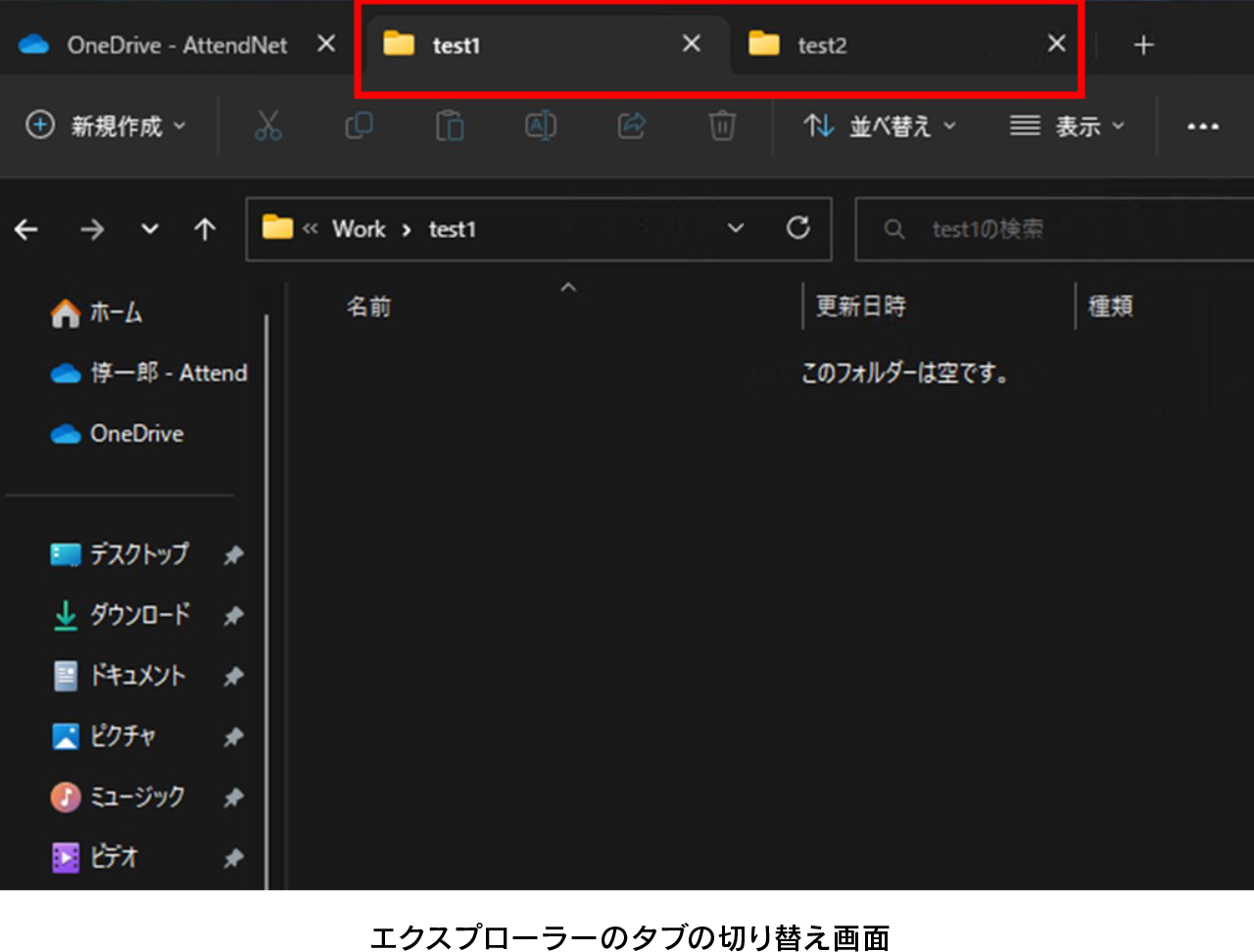Viewport: 1254px width, 952px height.
Task: Click the Paste clipboard icon
Action: pos(450,125)
